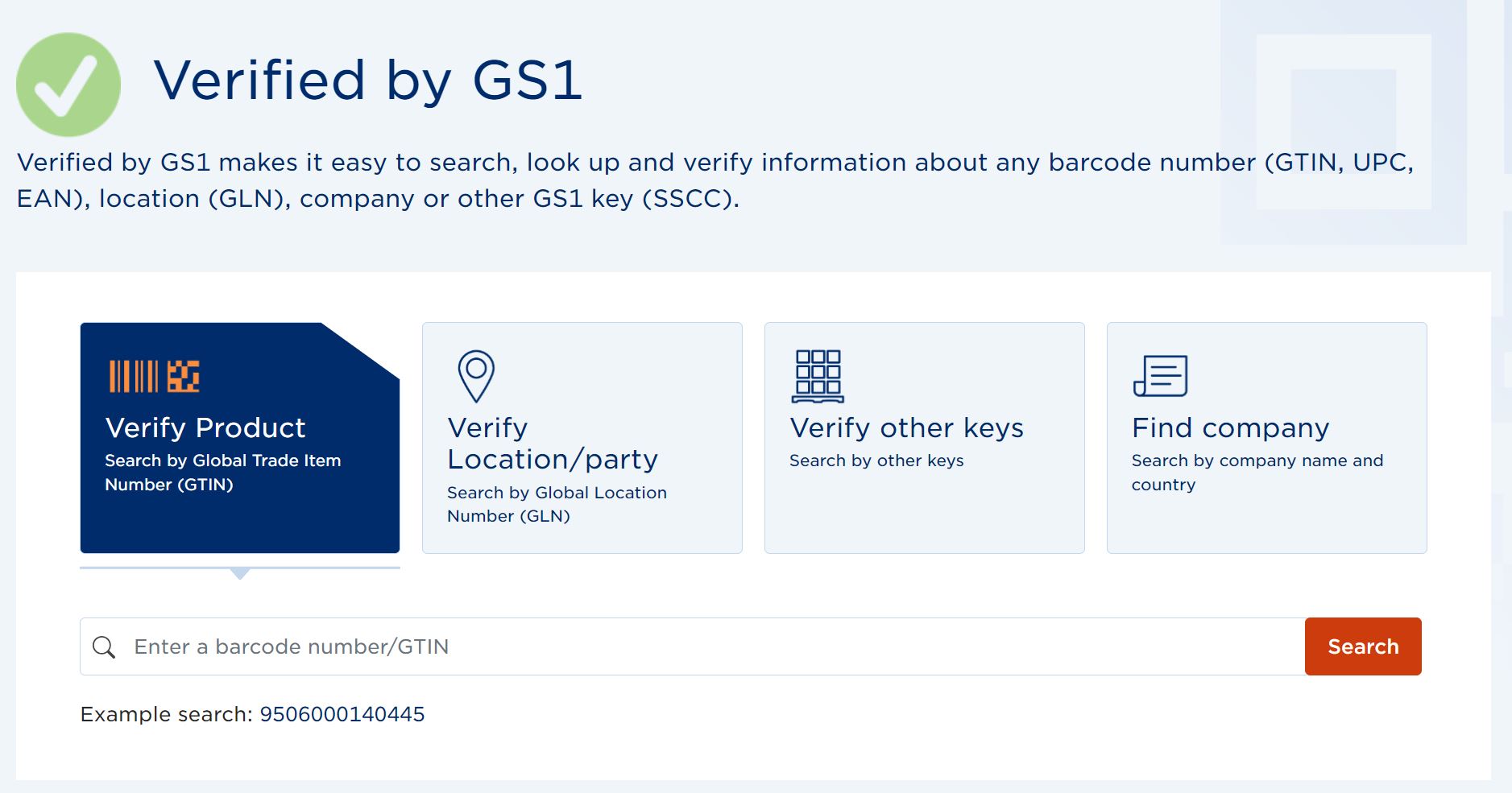Click the pallet grid icon for other keys

tap(818, 376)
